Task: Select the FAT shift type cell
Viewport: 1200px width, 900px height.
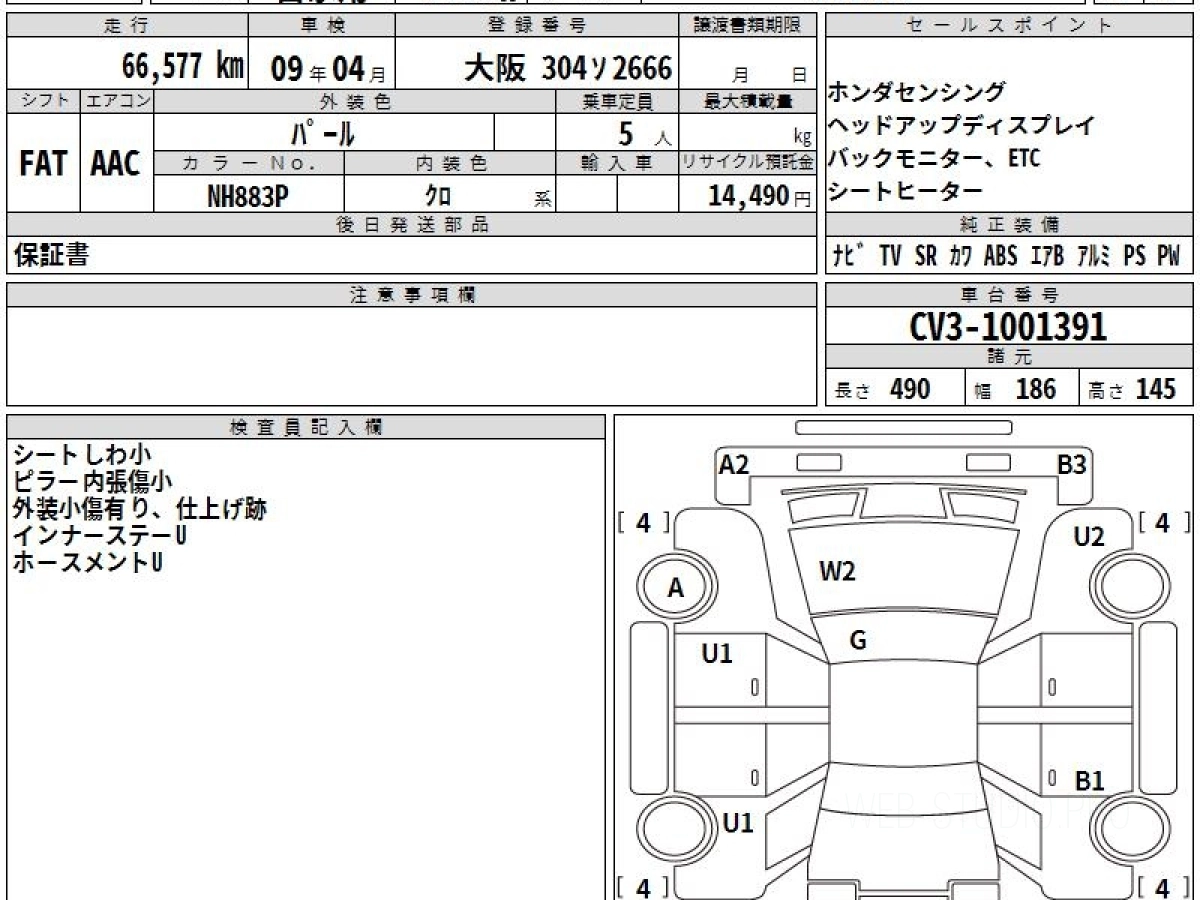Action: [x=42, y=165]
